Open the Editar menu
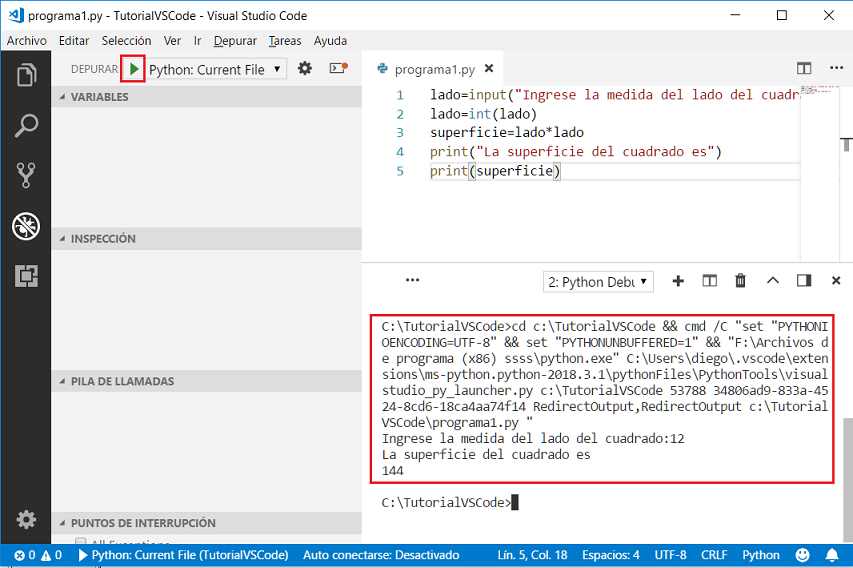This screenshot has width=853, height=568. tap(74, 41)
